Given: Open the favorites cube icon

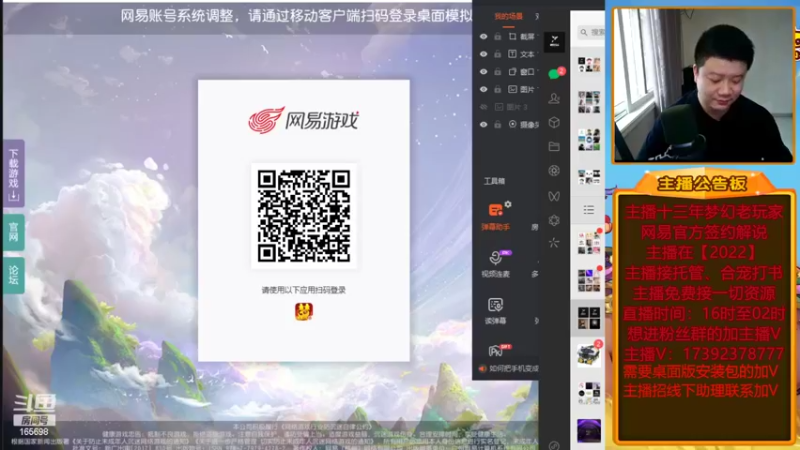Looking at the screenshot, I should [x=554, y=123].
